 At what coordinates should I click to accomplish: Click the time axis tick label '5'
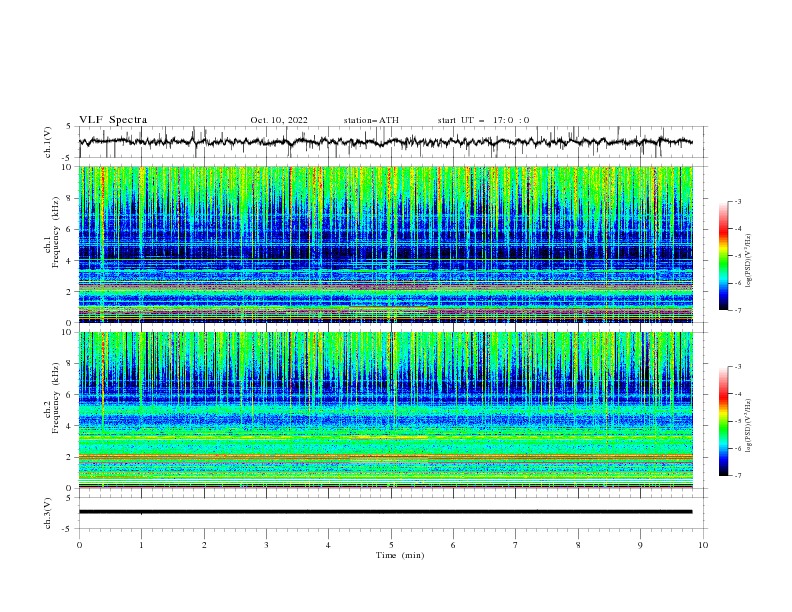(x=391, y=545)
